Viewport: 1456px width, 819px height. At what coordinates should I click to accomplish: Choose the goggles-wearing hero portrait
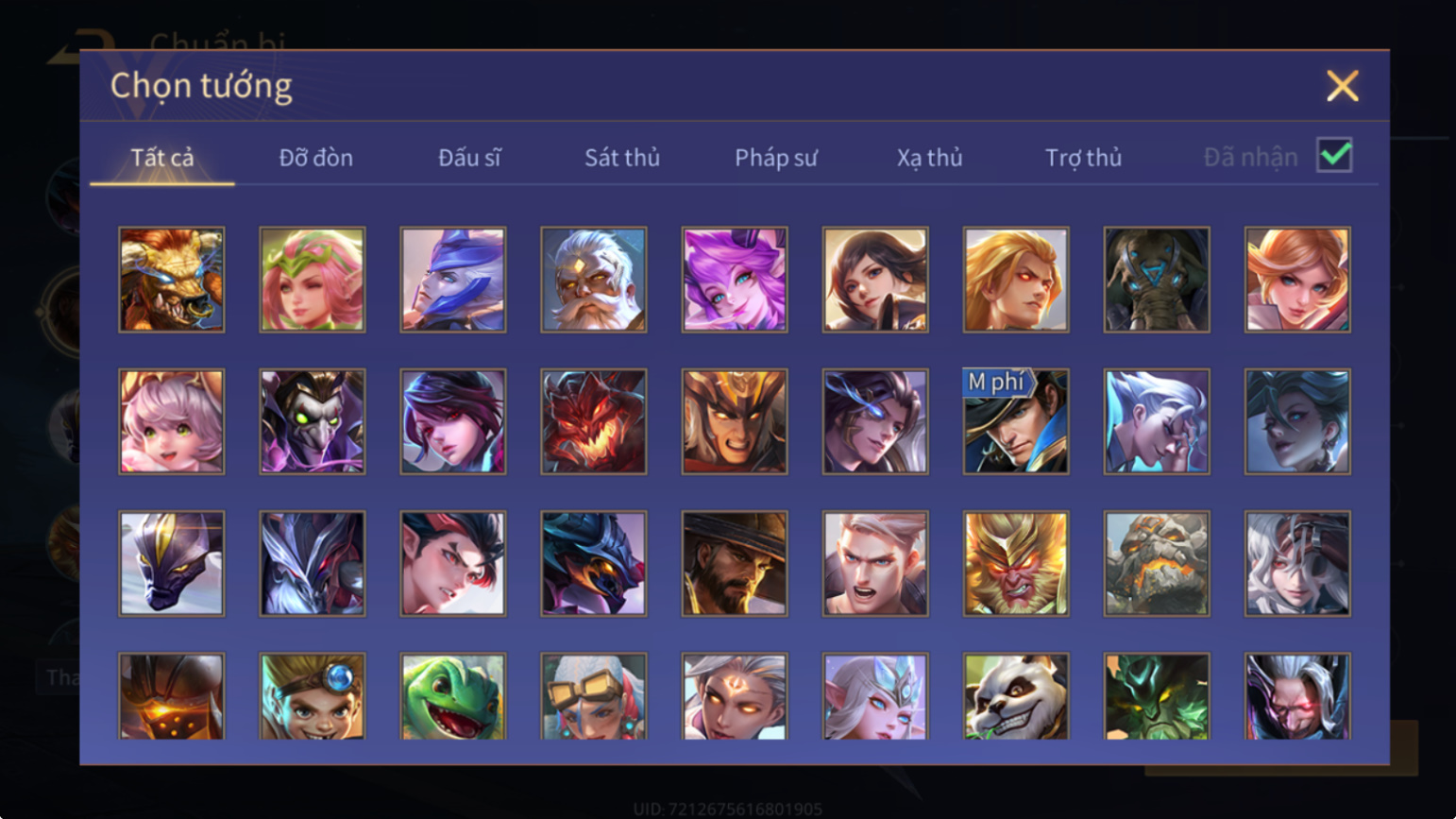[x=594, y=696]
